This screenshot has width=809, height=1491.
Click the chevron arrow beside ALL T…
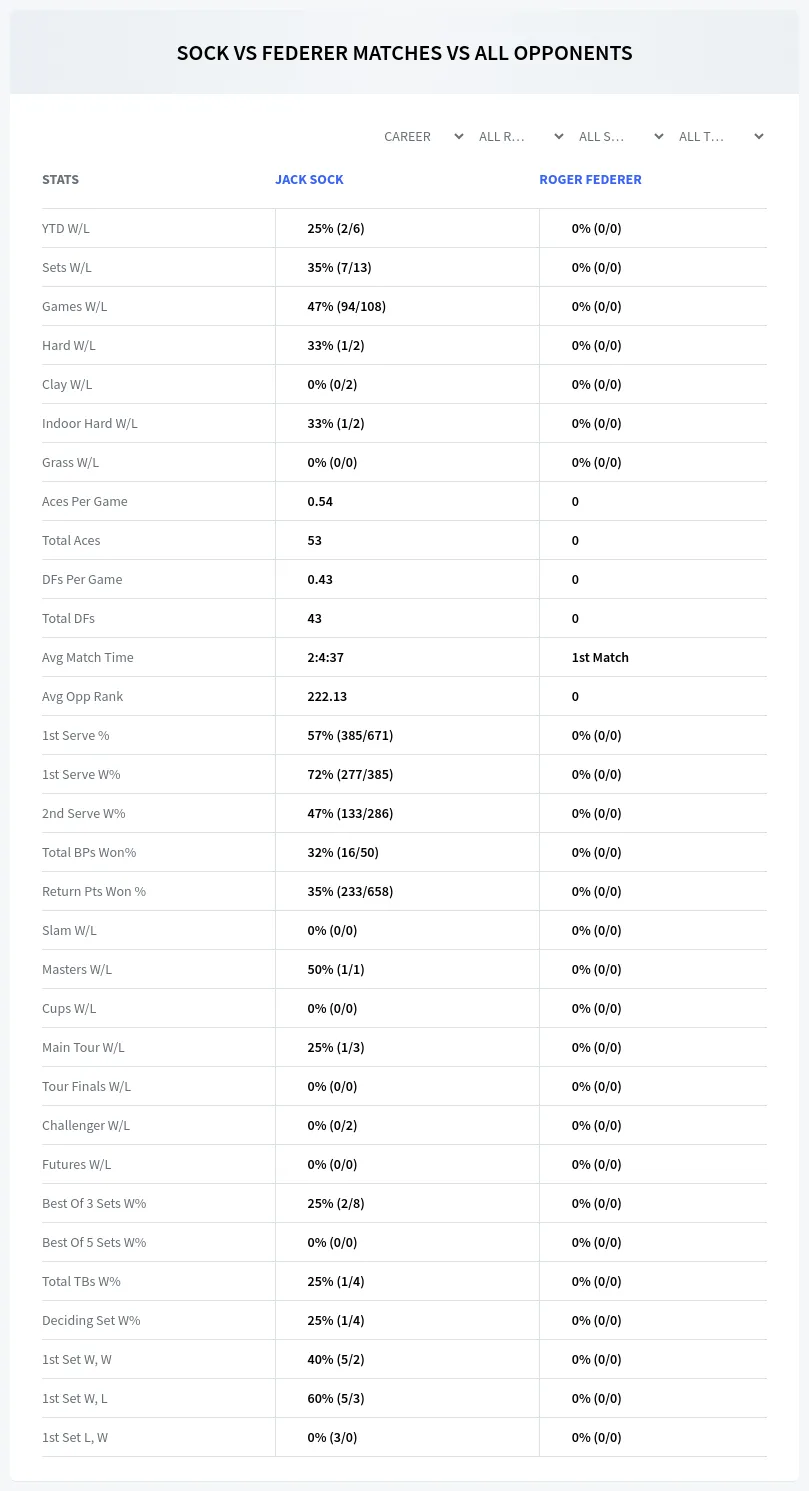758,136
